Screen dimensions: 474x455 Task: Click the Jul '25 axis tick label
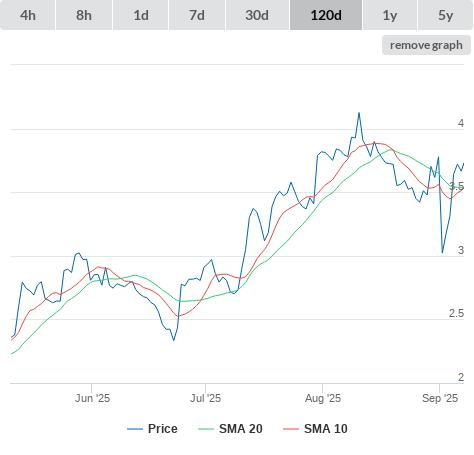point(205,398)
